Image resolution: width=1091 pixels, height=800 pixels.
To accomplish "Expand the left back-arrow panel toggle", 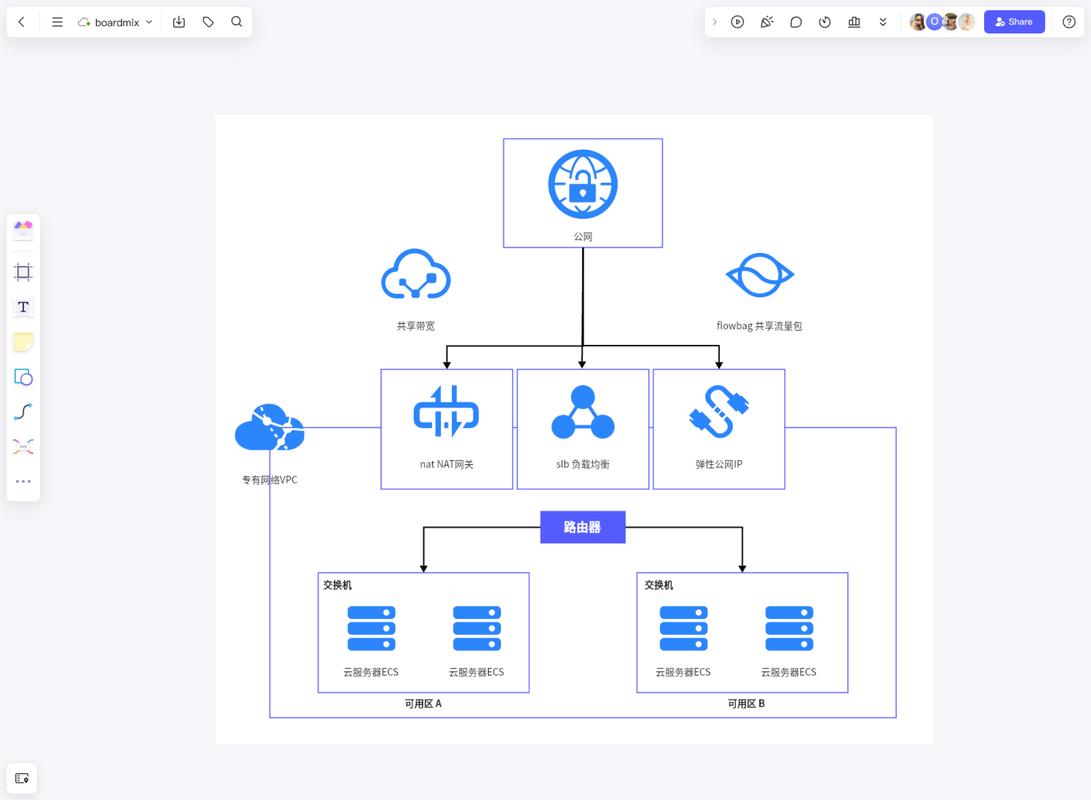I will (x=21, y=21).
